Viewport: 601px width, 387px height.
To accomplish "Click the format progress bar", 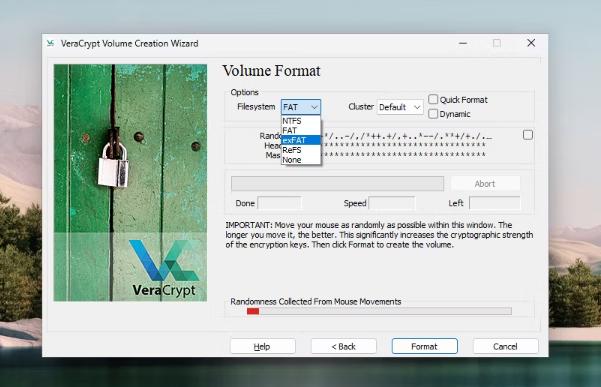I will pos(337,184).
